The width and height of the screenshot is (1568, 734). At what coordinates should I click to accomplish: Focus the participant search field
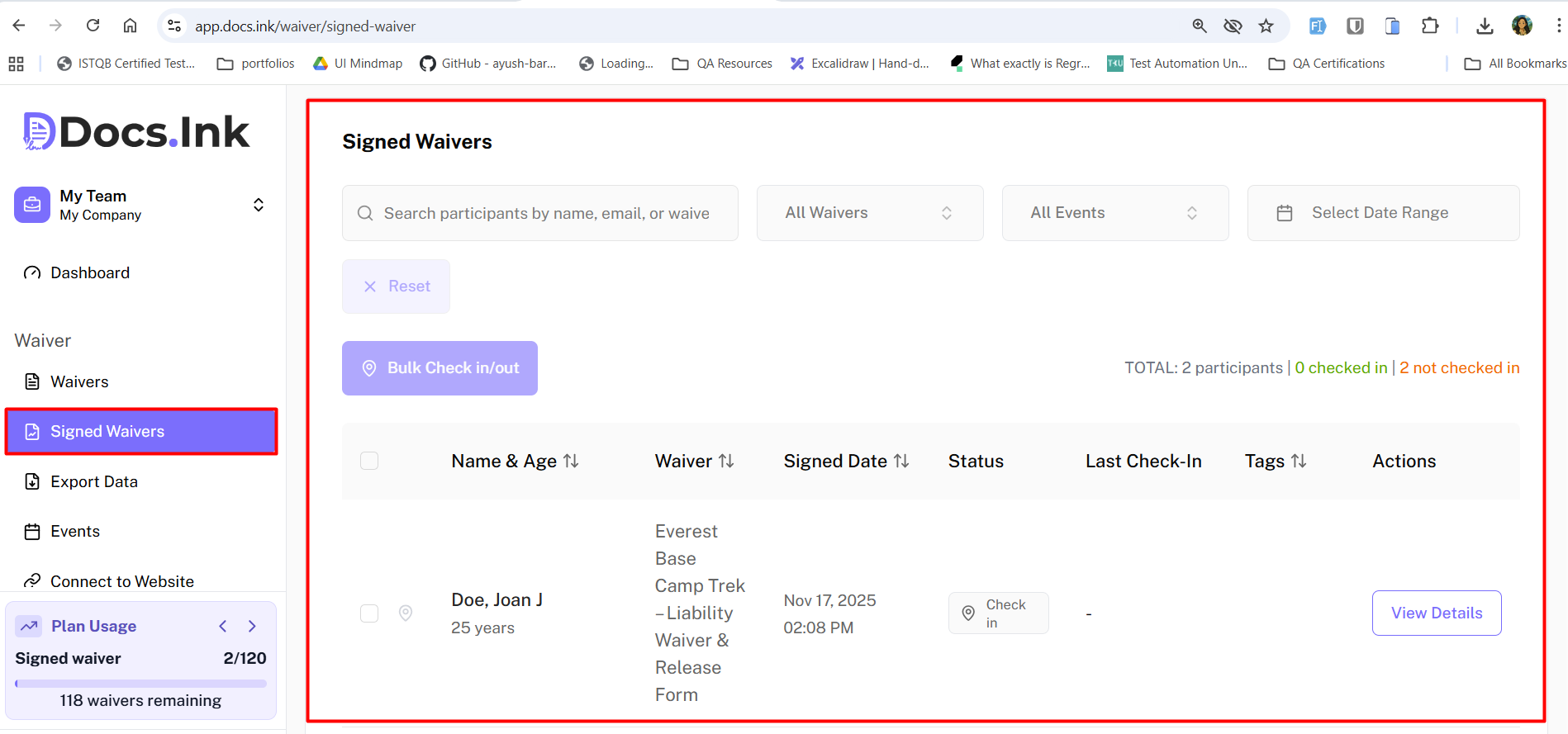(545, 213)
